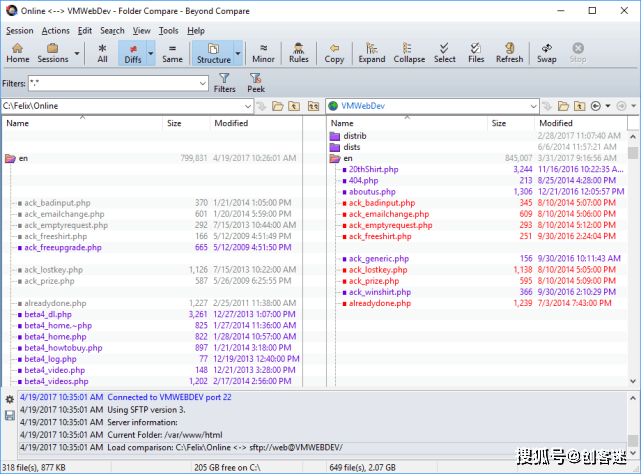Open the Tools menu
The image size is (641, 474).
[168, 31]
